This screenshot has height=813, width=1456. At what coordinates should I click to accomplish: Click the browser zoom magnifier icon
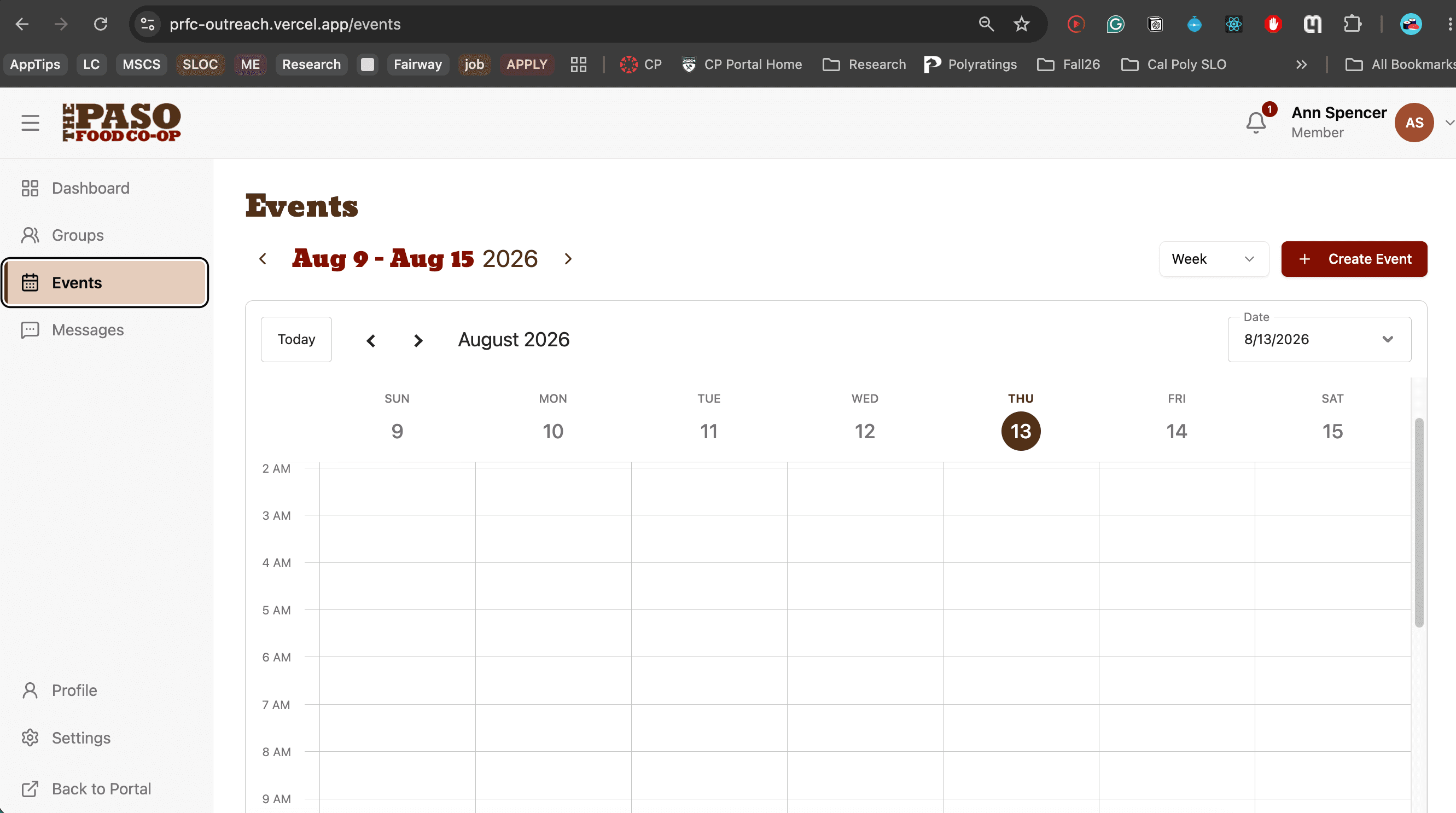pyautogui.click(x=986, y=24)
